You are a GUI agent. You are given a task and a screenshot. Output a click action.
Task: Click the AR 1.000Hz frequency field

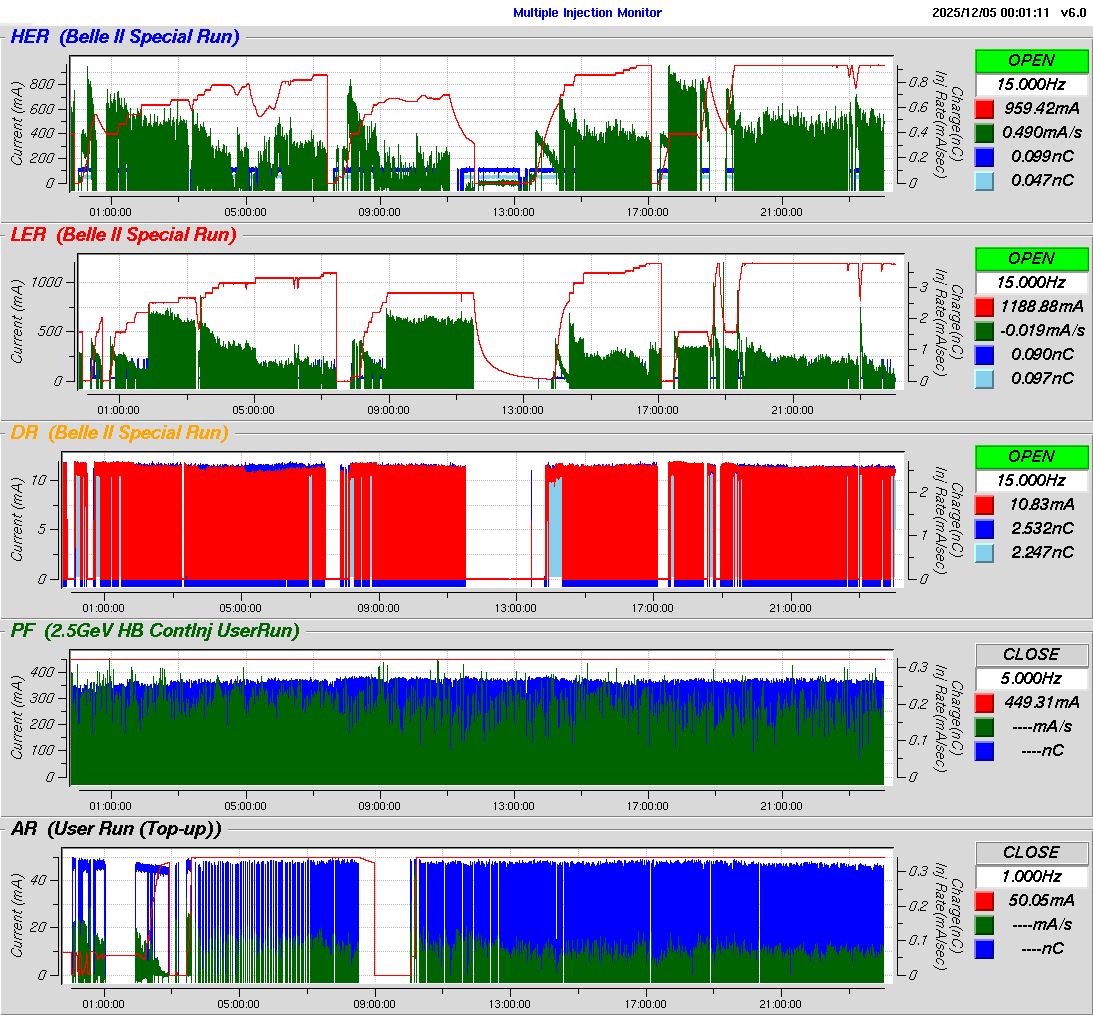pos(1031,876)
